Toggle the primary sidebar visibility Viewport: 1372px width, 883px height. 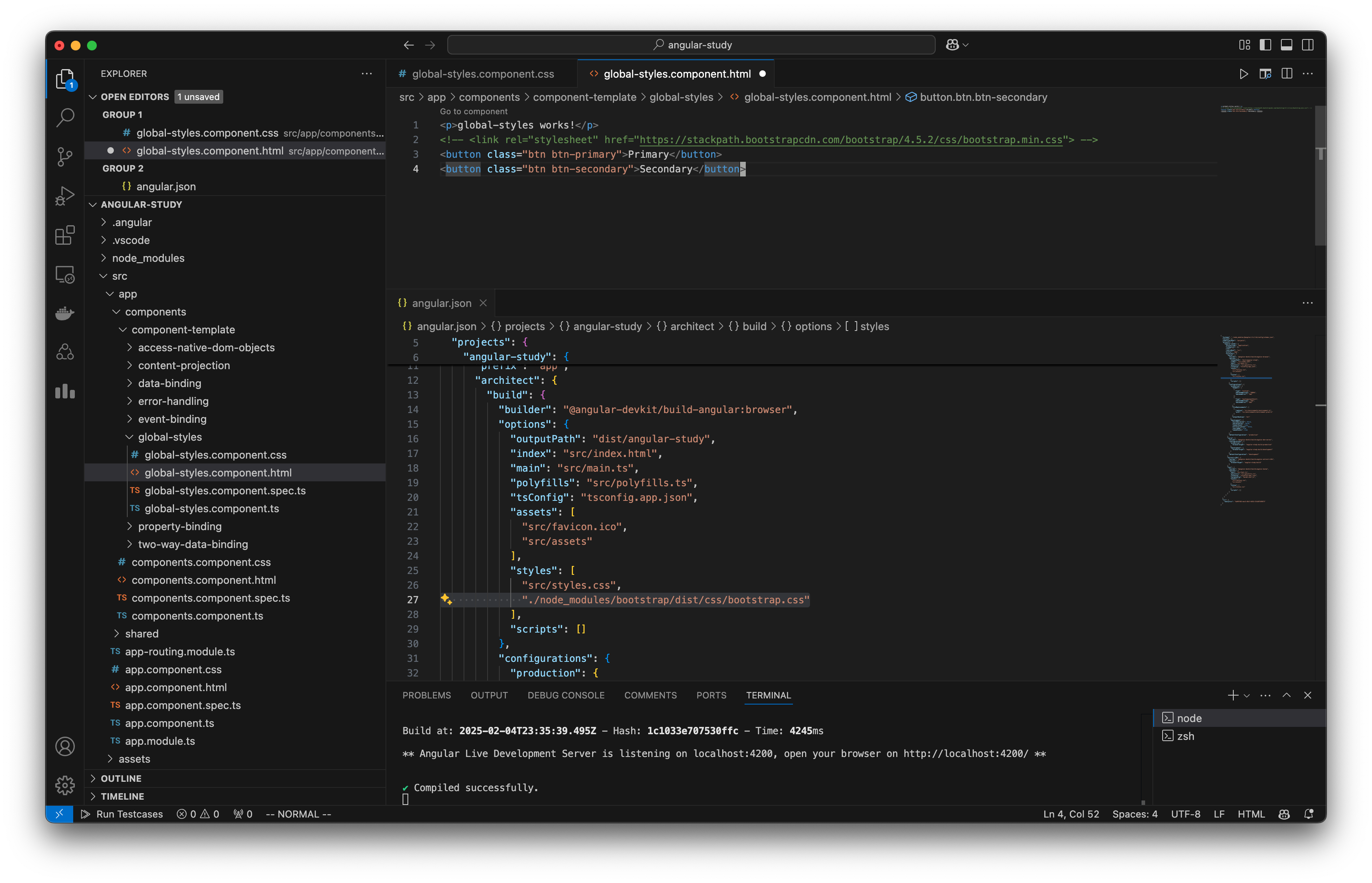[1266, 44]
